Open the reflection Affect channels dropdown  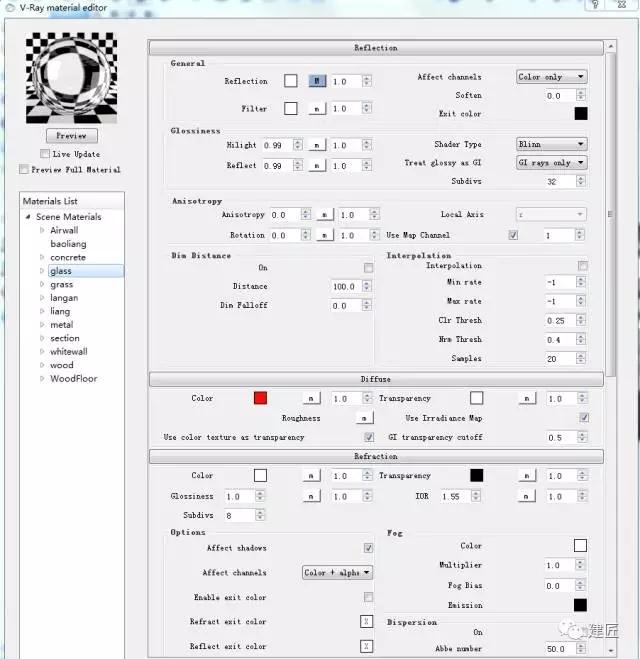pos(551,76)
